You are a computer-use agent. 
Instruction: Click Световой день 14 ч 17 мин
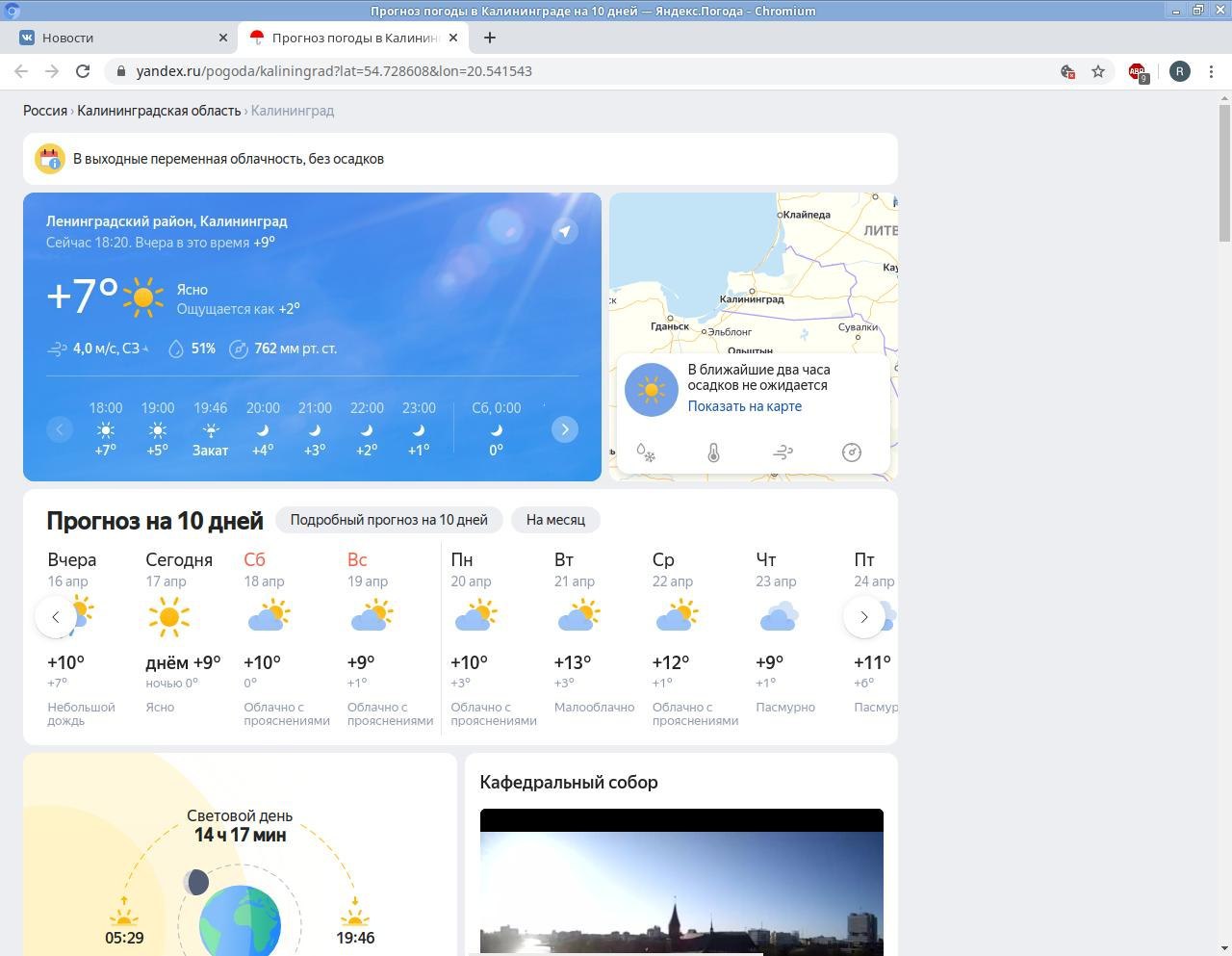(x=240, y=825)
